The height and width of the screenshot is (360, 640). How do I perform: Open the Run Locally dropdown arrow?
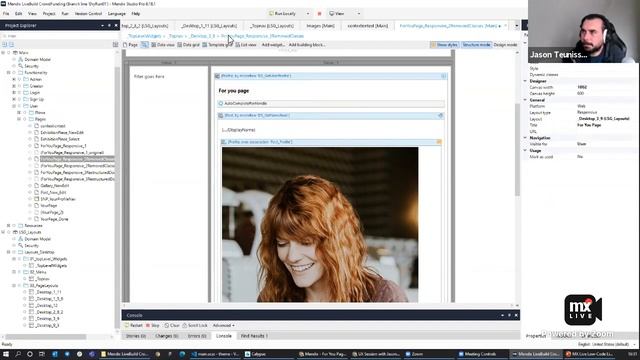point(308,13)
